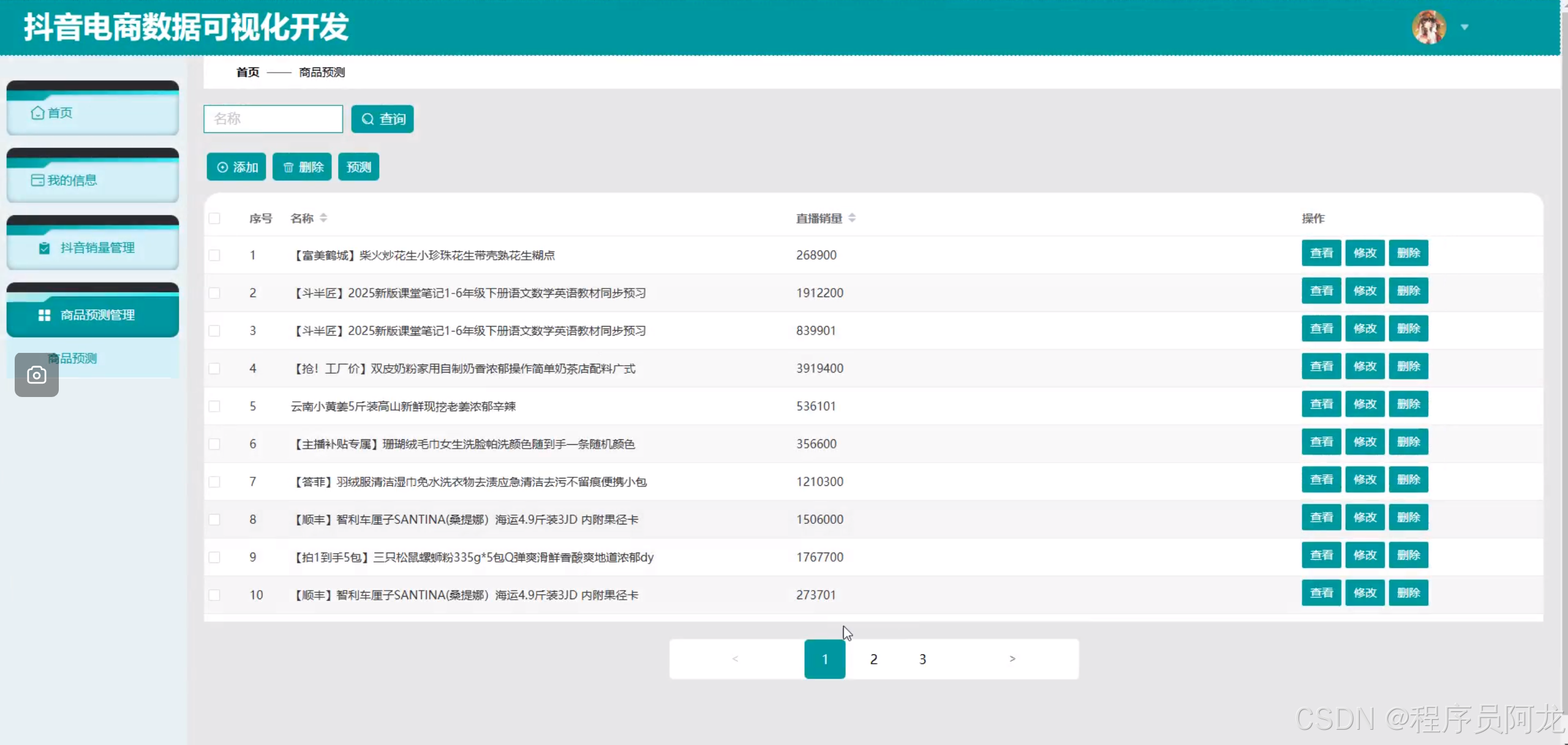
Task: Toggle the select-all header checkbox
Action: point(214,218)
